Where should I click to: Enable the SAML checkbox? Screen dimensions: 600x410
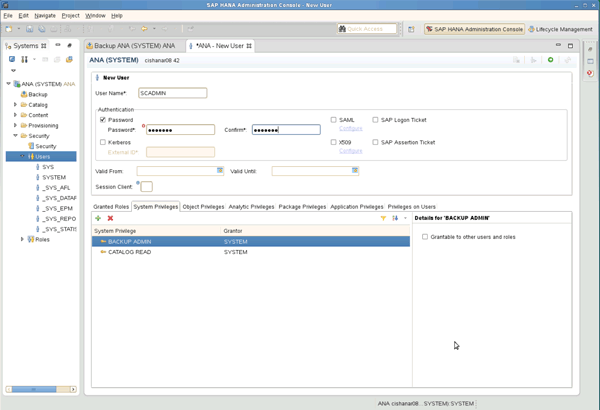[334, 120]
